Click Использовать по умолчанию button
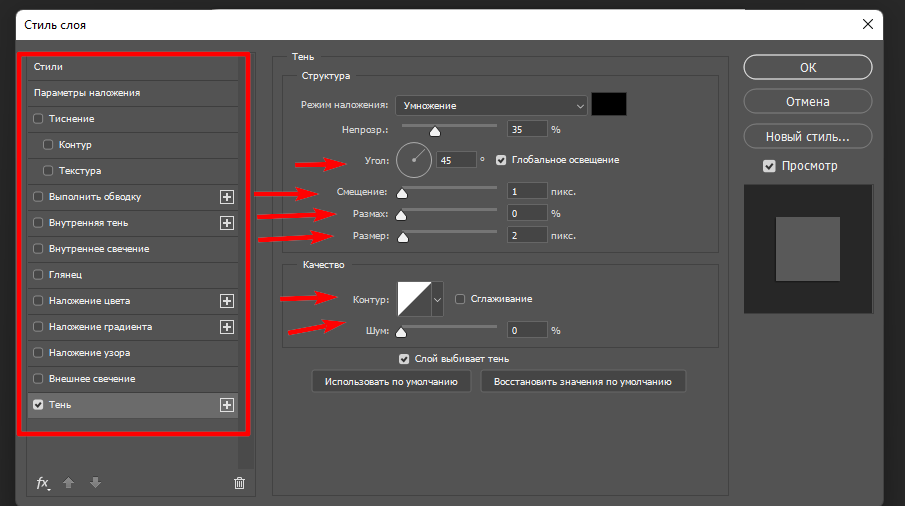The width and height of the screenshot is (905, 506). [x=391, y=382]
